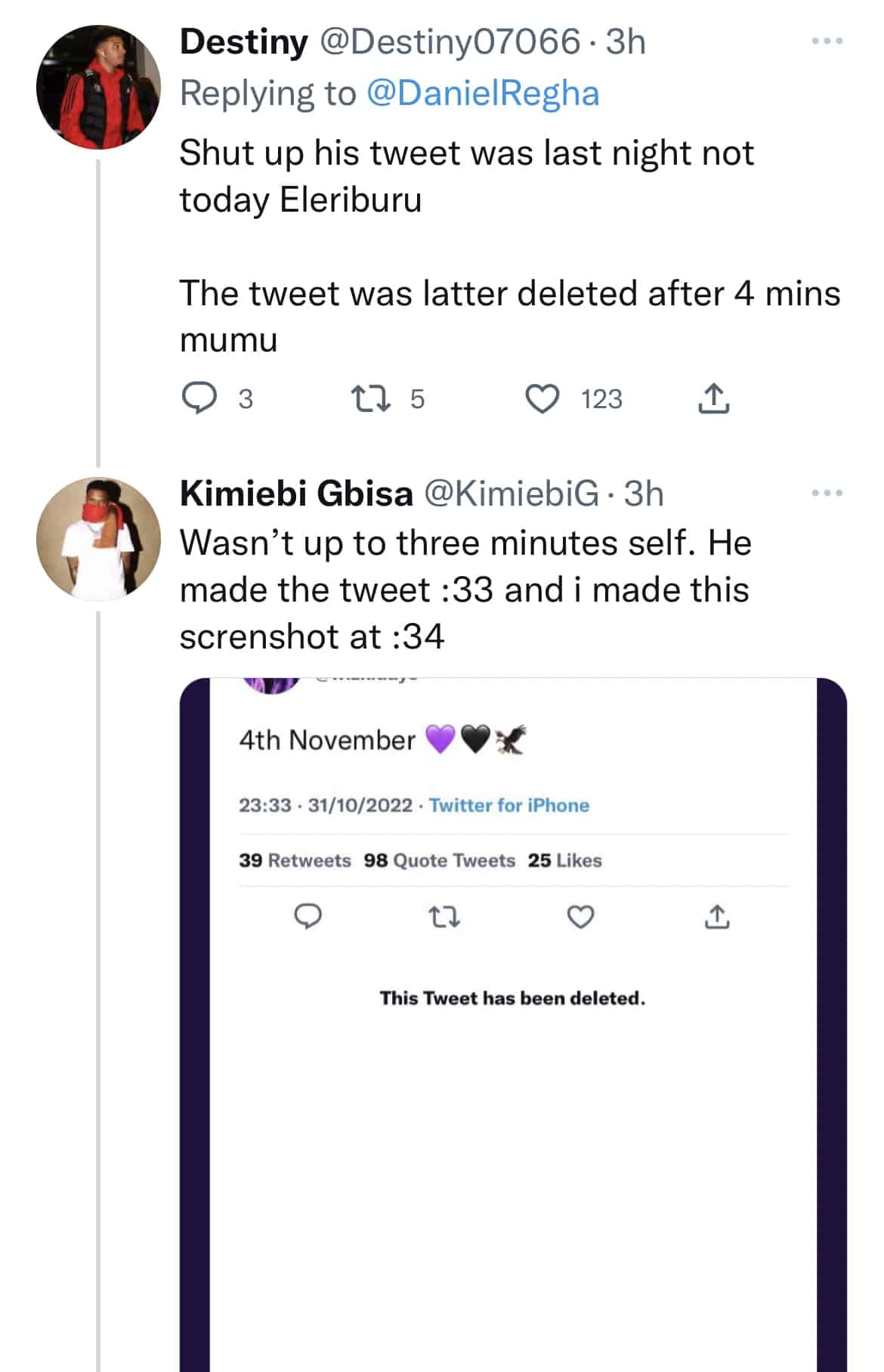Retweet Destiny's tweet
Viewport: 884px width, 1372px height.
coord(372,398)
